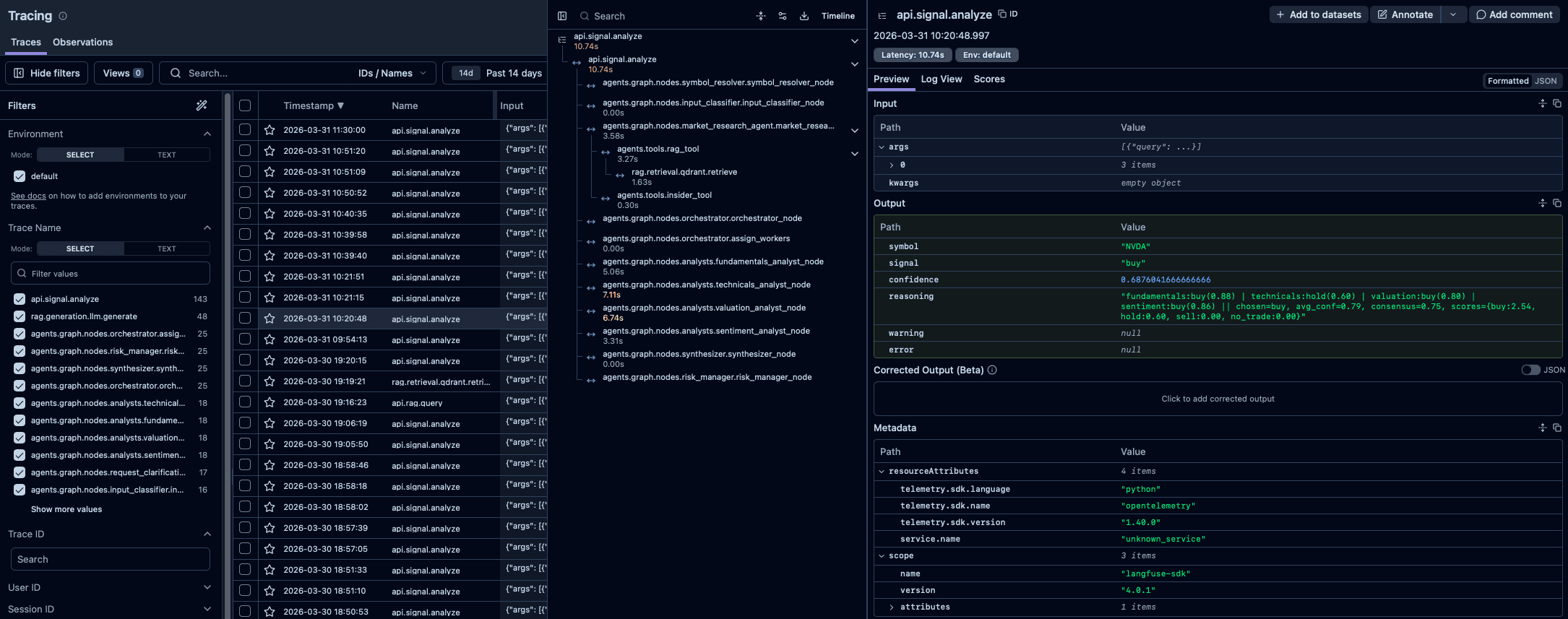
Task: Star the 2026-03-31 11:30:00 trace
Action: click(270, 130)
